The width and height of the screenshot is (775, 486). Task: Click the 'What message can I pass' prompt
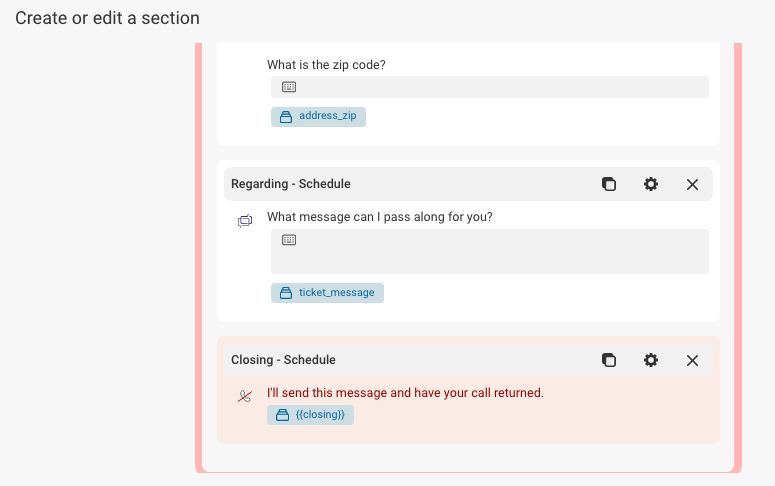[380, 217]
